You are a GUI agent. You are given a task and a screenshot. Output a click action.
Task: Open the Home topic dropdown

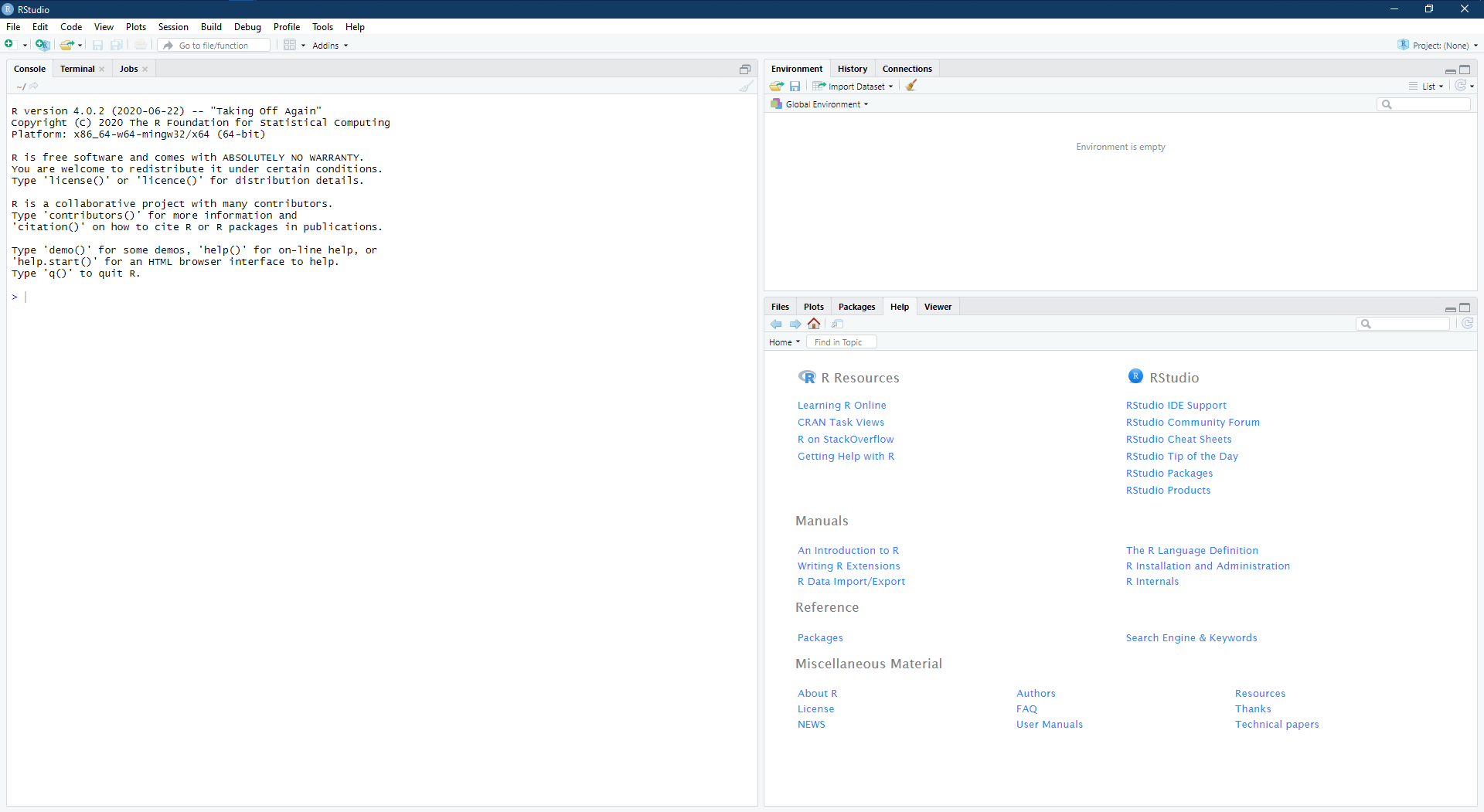coord(785,342)
